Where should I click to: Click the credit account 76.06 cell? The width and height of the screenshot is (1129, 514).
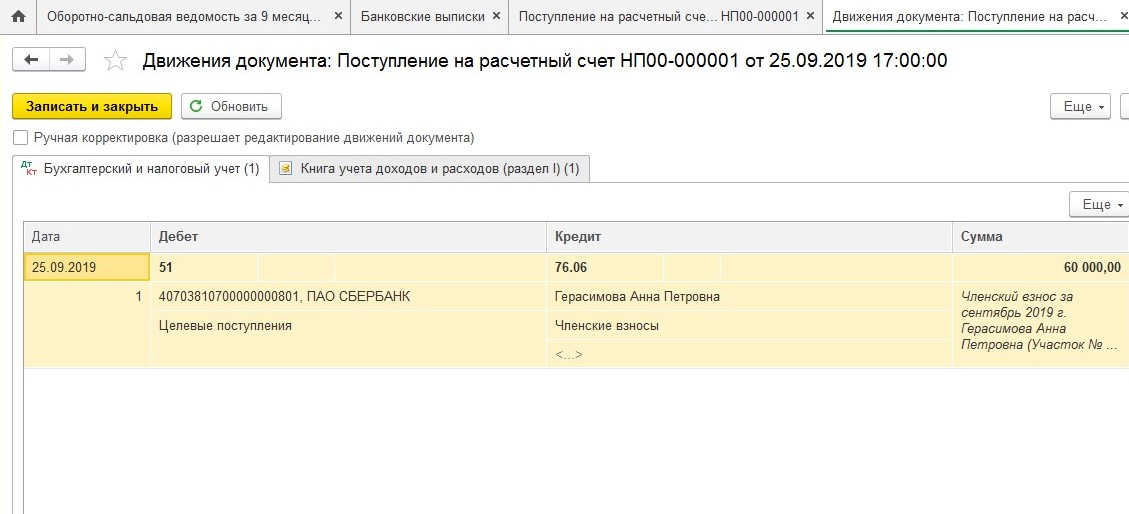click(604, 268)
